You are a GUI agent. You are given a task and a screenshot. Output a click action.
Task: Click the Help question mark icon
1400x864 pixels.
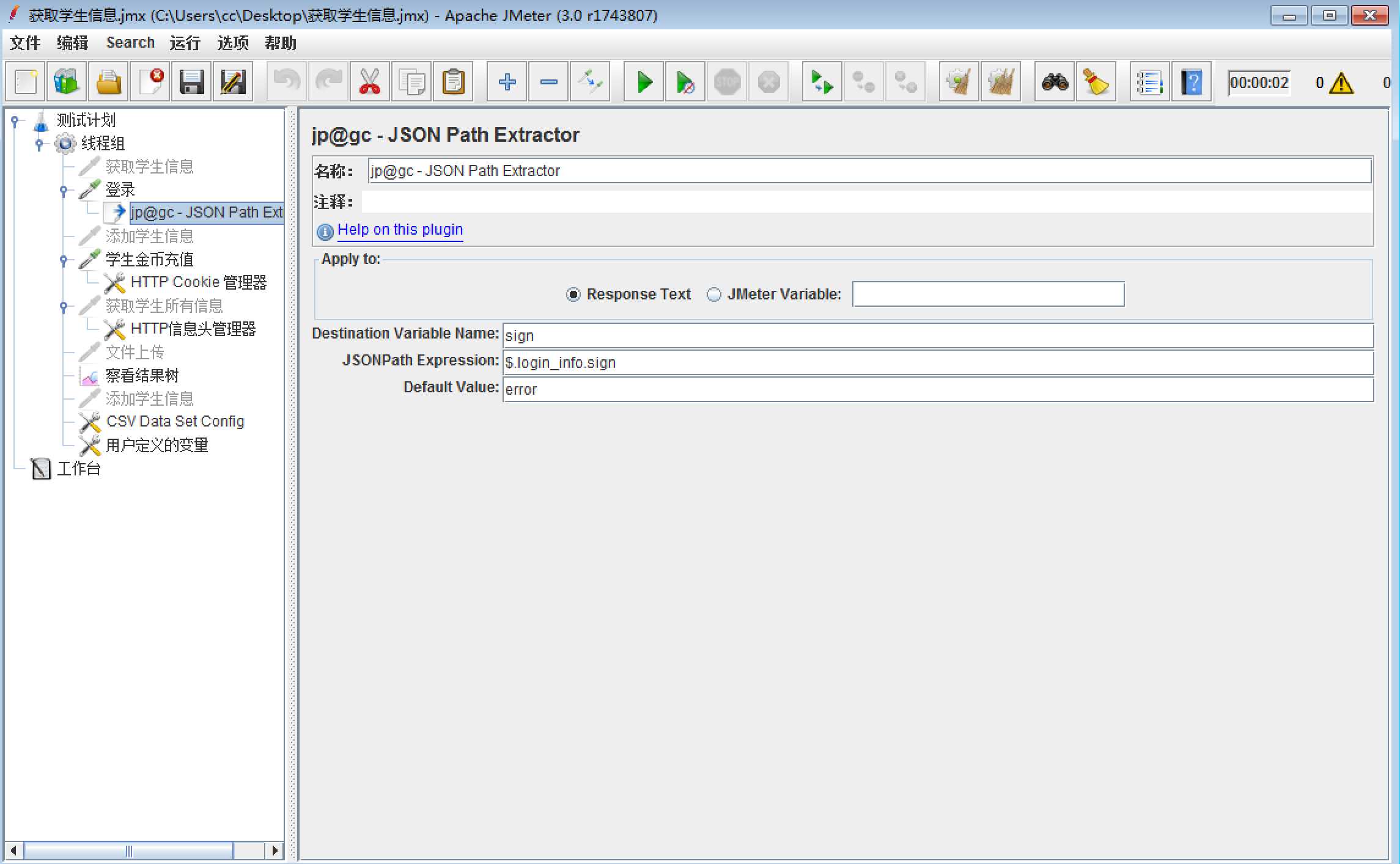(1192, 82)
